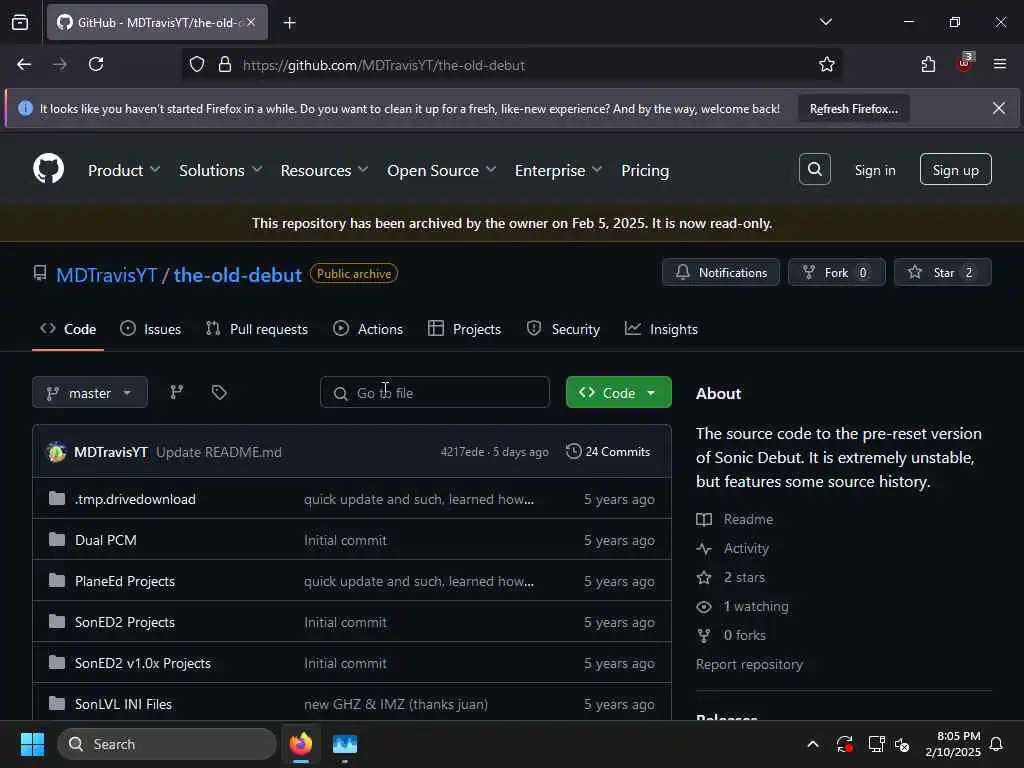
Task: Click the GitHub Octocat logo
Action: (48, 169)
